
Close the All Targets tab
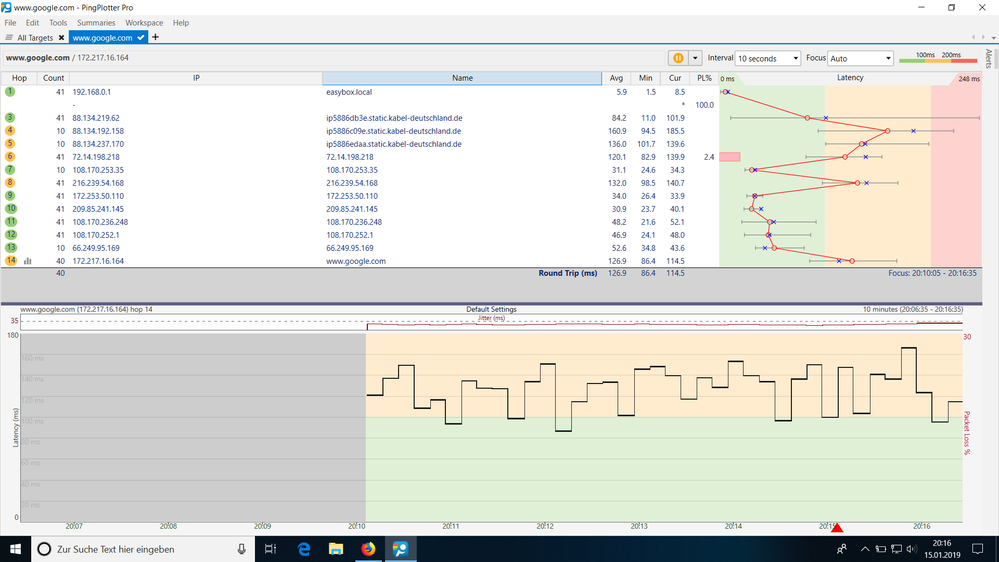(61, 38)
